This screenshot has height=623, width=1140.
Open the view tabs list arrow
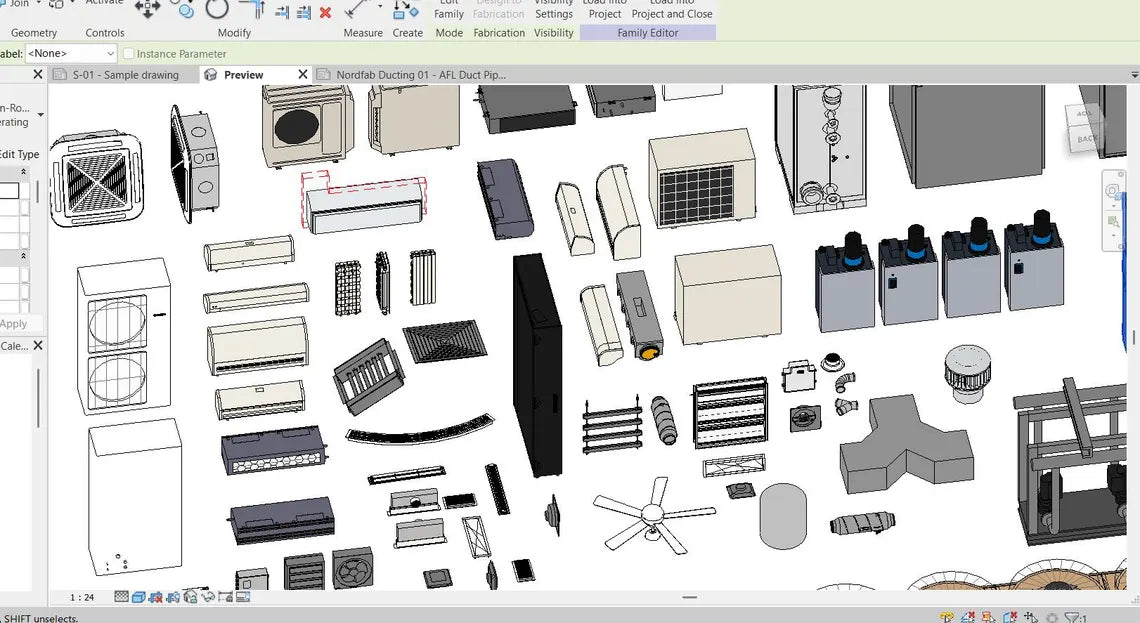(1134, 75)
